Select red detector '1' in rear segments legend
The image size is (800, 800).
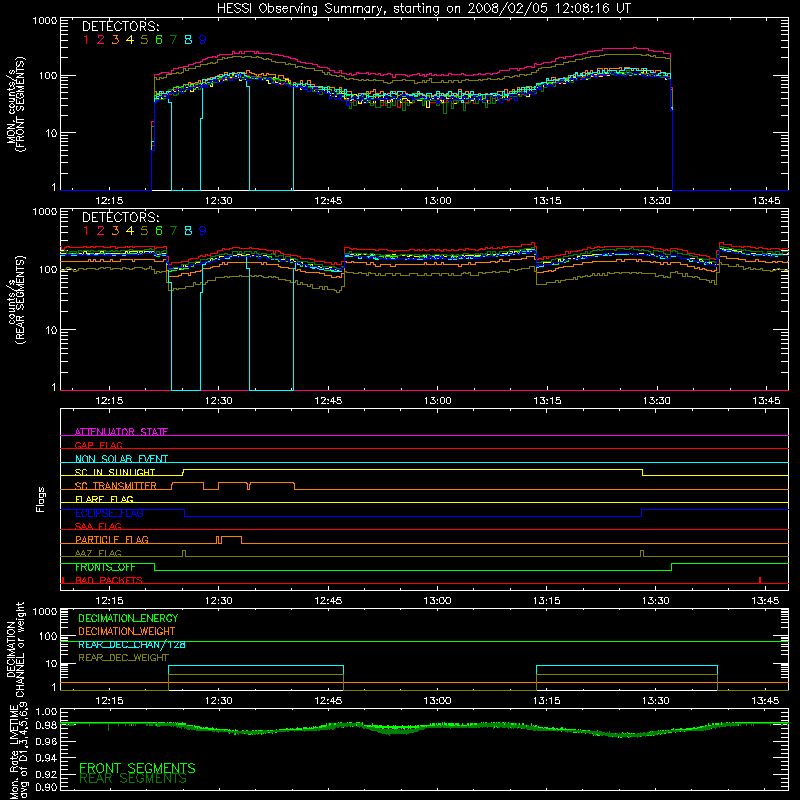86,231
